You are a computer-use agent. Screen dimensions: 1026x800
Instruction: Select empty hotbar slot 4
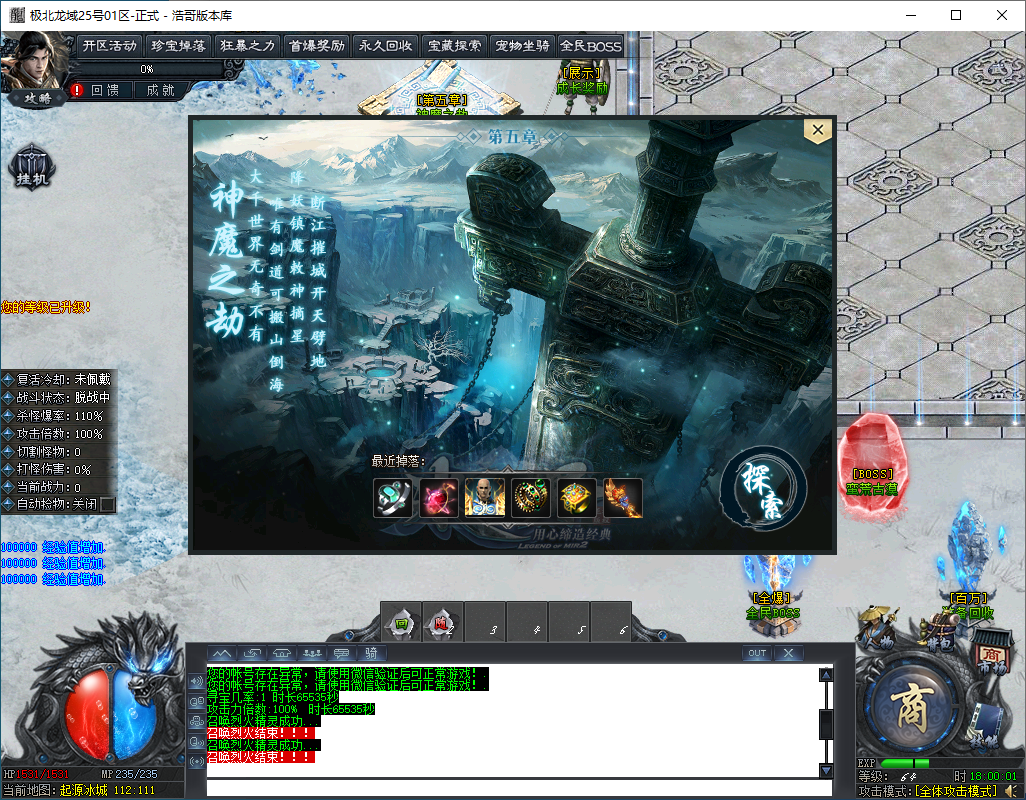527,623
